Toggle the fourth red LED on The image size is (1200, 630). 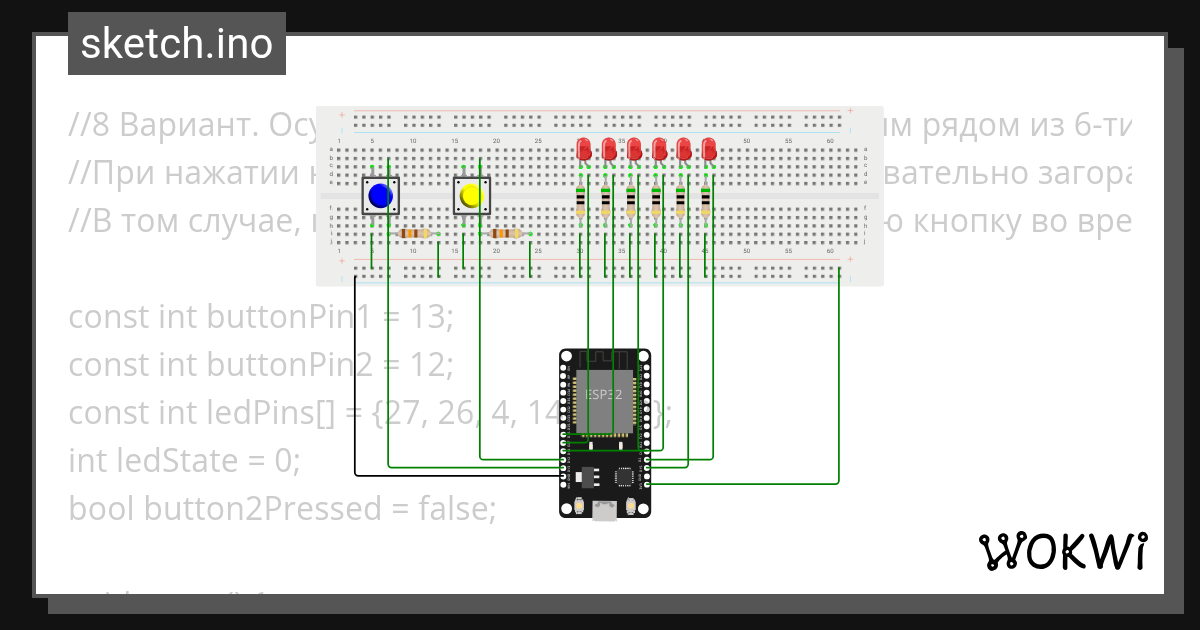[x=658, y=147]
